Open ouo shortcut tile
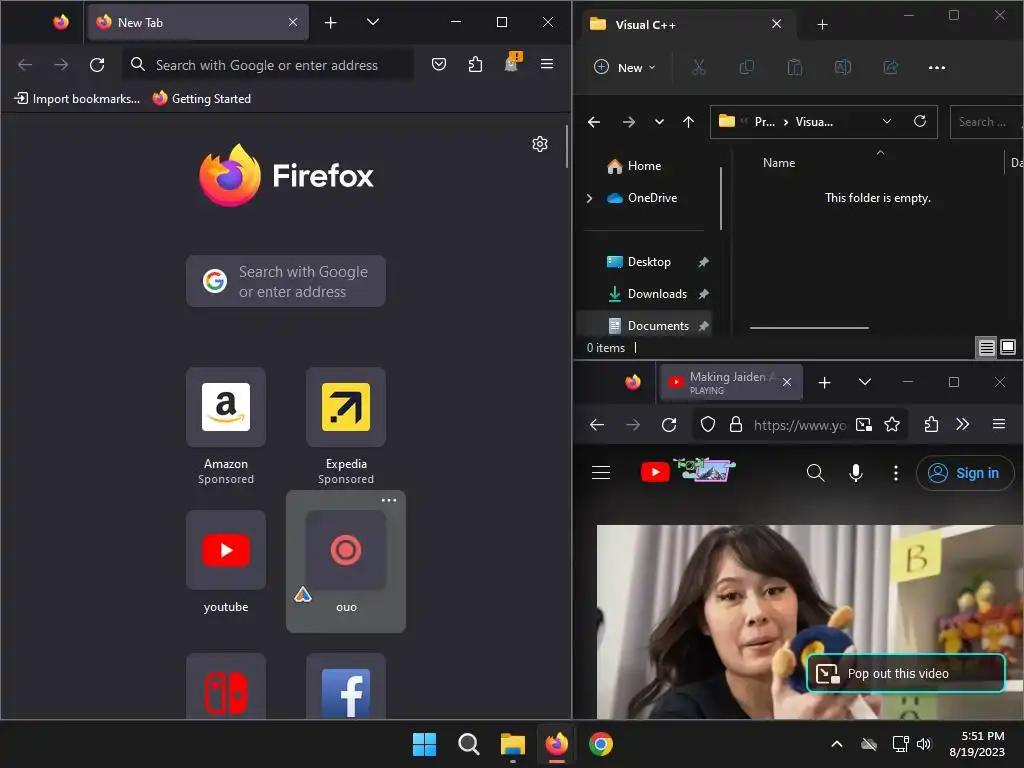Viewport: 1024px width, 768px height. (346, 562)
